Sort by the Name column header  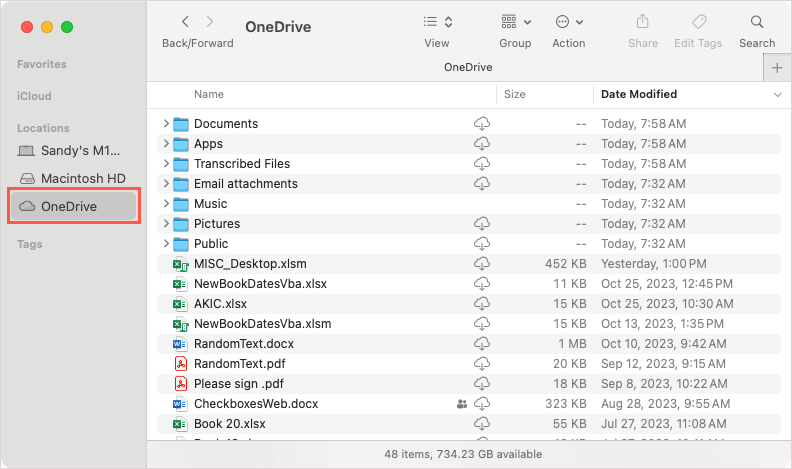click(x=209, y=94)
